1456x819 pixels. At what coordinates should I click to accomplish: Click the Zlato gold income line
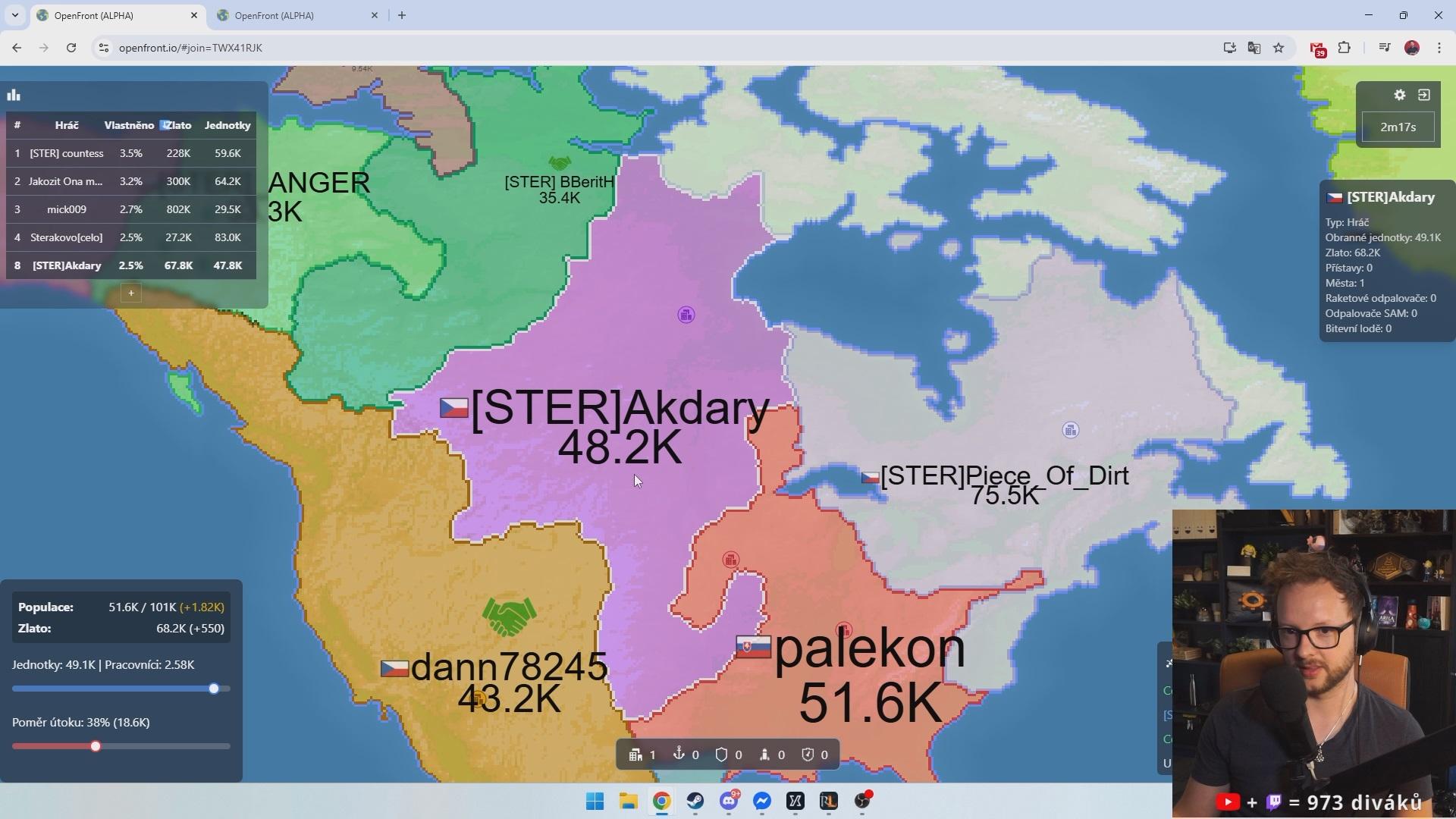[x=121, y=628]
